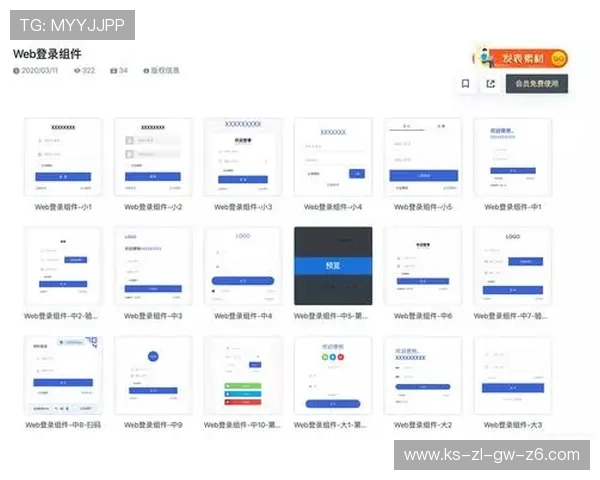This screenshot has width=600, height=480.
Task: Click the page title Web登录组件
Action: tap(47, 54)
